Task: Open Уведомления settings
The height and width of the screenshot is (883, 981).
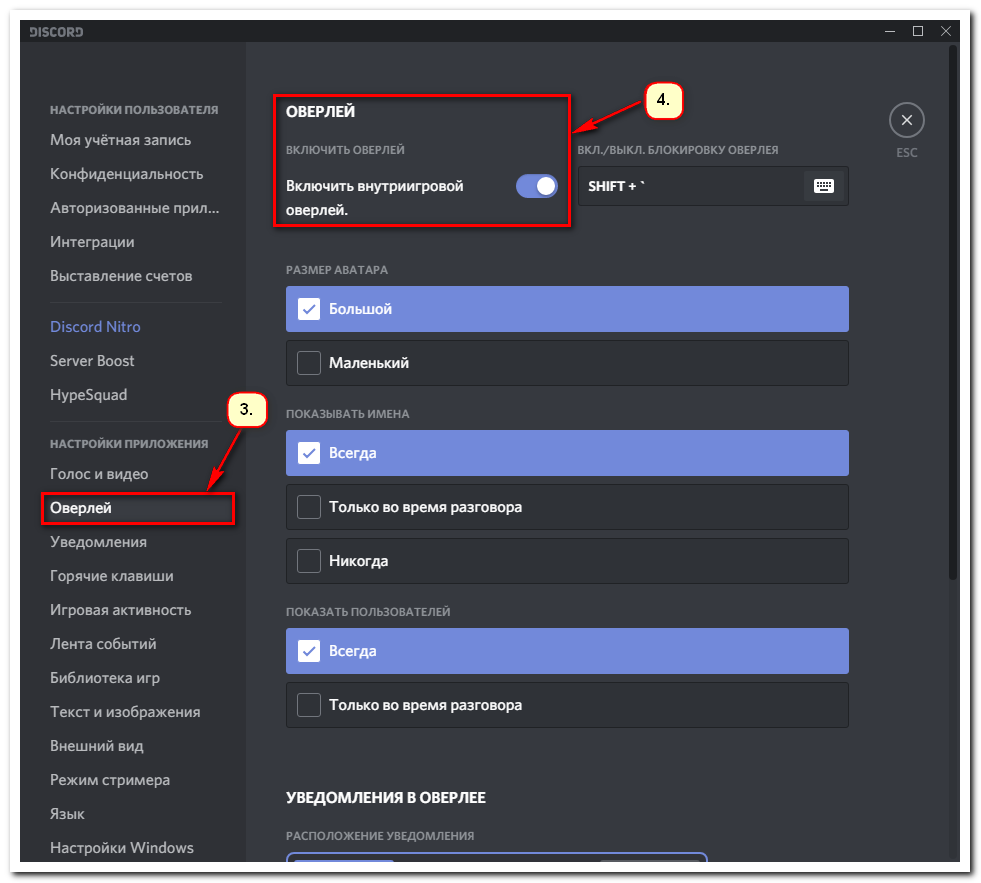Action: click(x=98, y=542)
